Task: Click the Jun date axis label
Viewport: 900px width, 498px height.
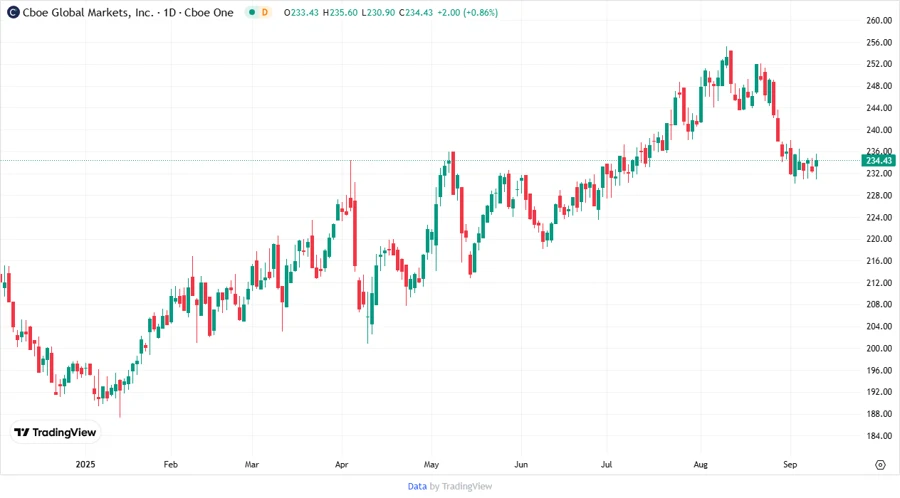Action: (521, 464)
